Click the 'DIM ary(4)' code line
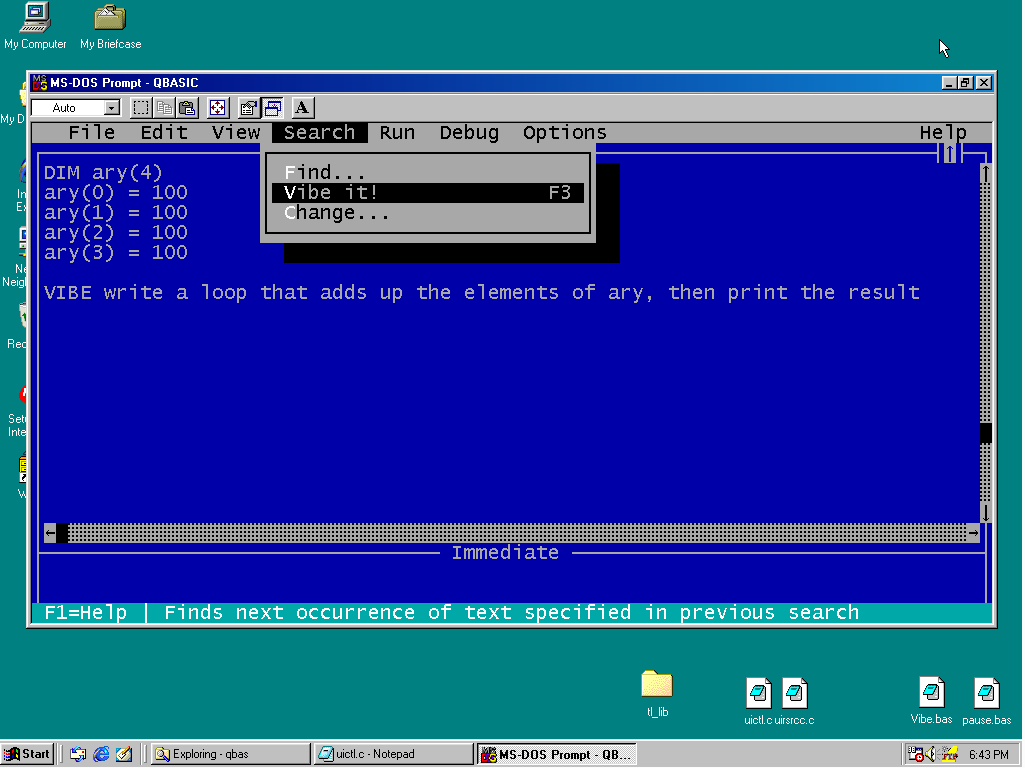The height and width of the screenshot is (768, 1025). [x=103, y=173]
